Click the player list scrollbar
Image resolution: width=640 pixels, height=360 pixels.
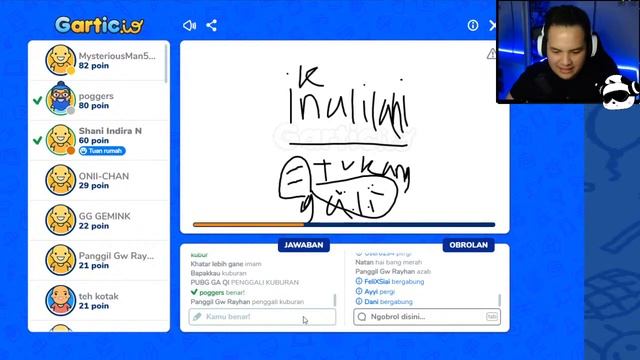point(166,64)
